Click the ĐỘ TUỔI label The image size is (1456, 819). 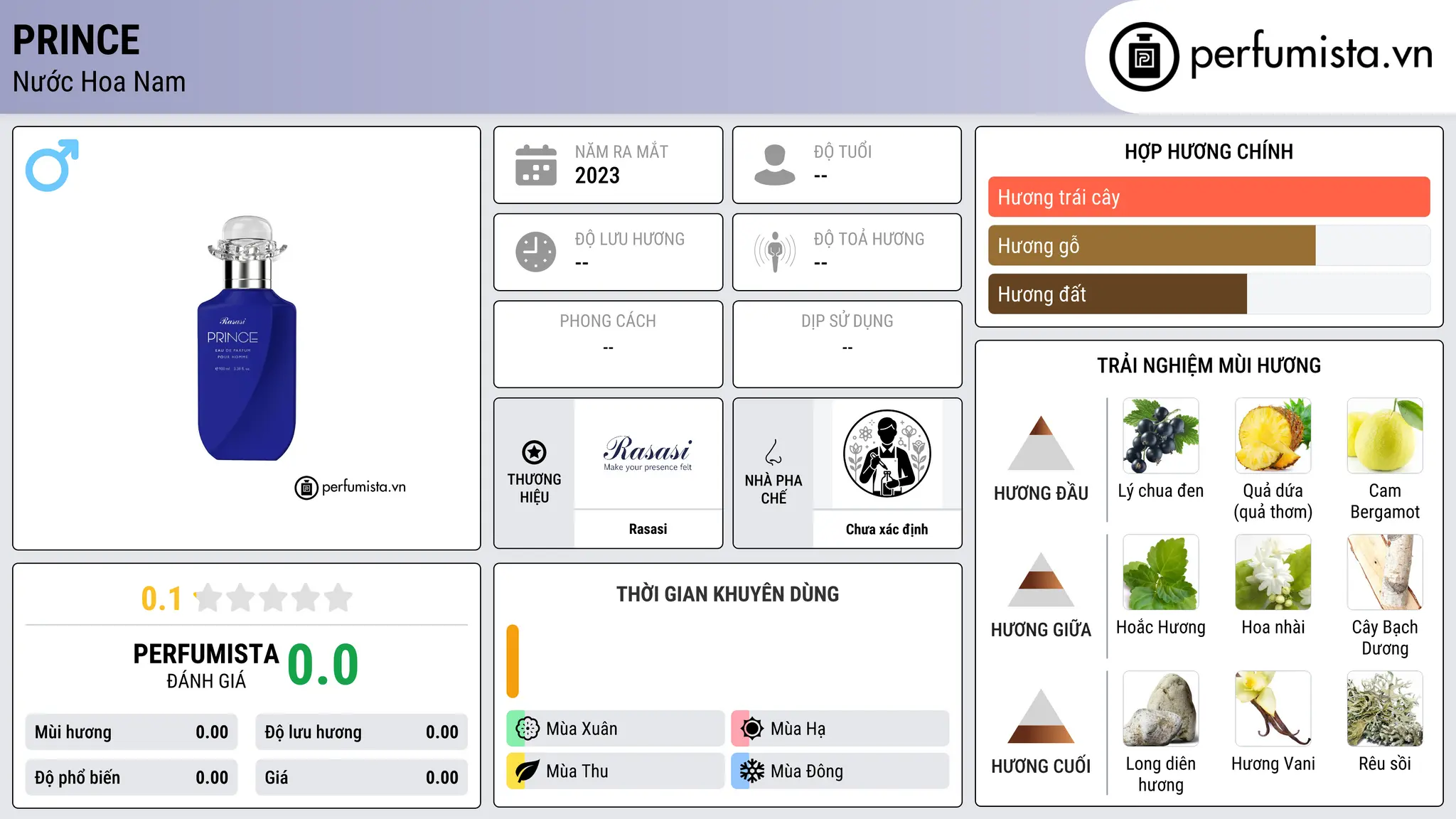click(842, 151)
